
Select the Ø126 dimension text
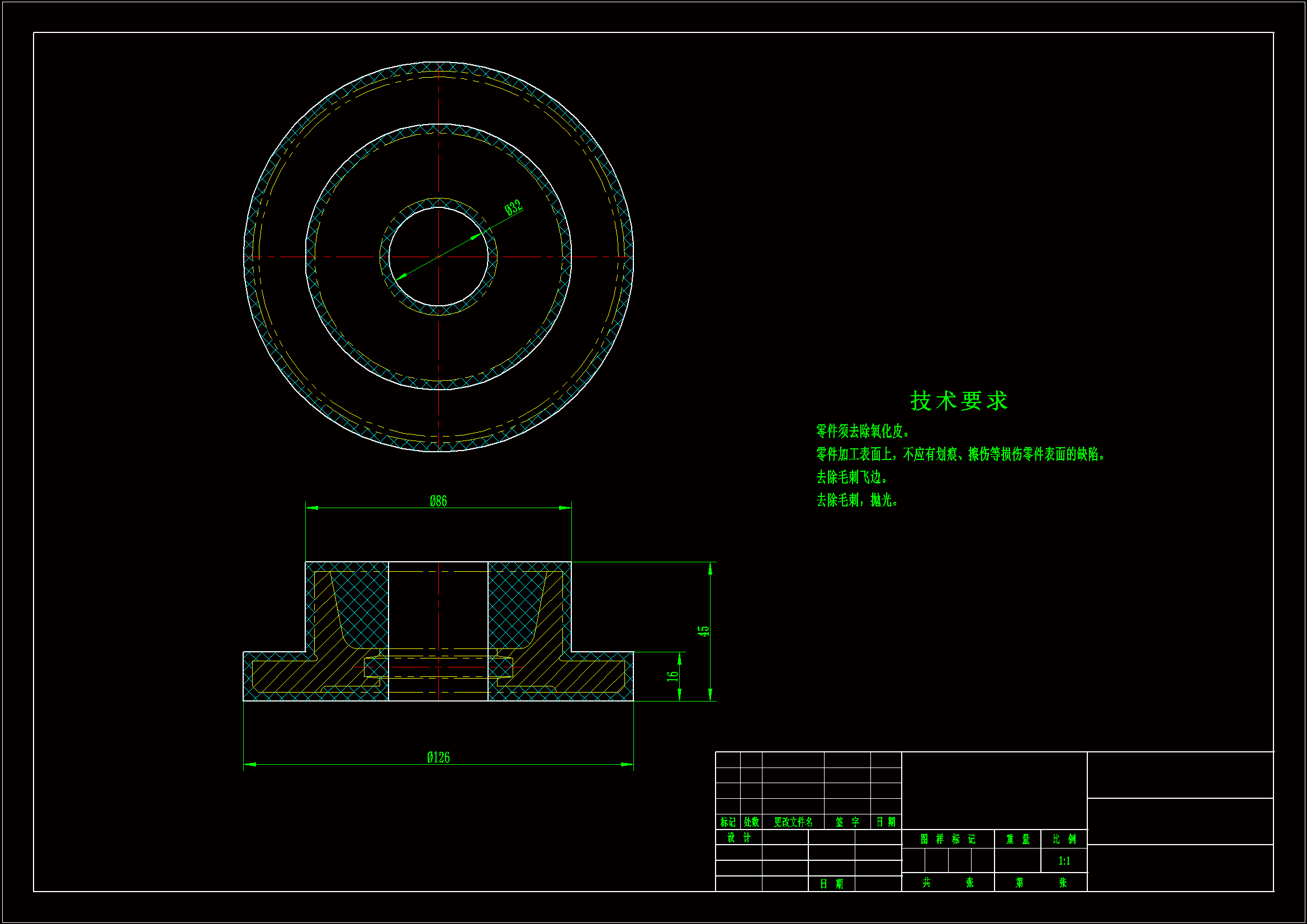(x=438, y=757)
